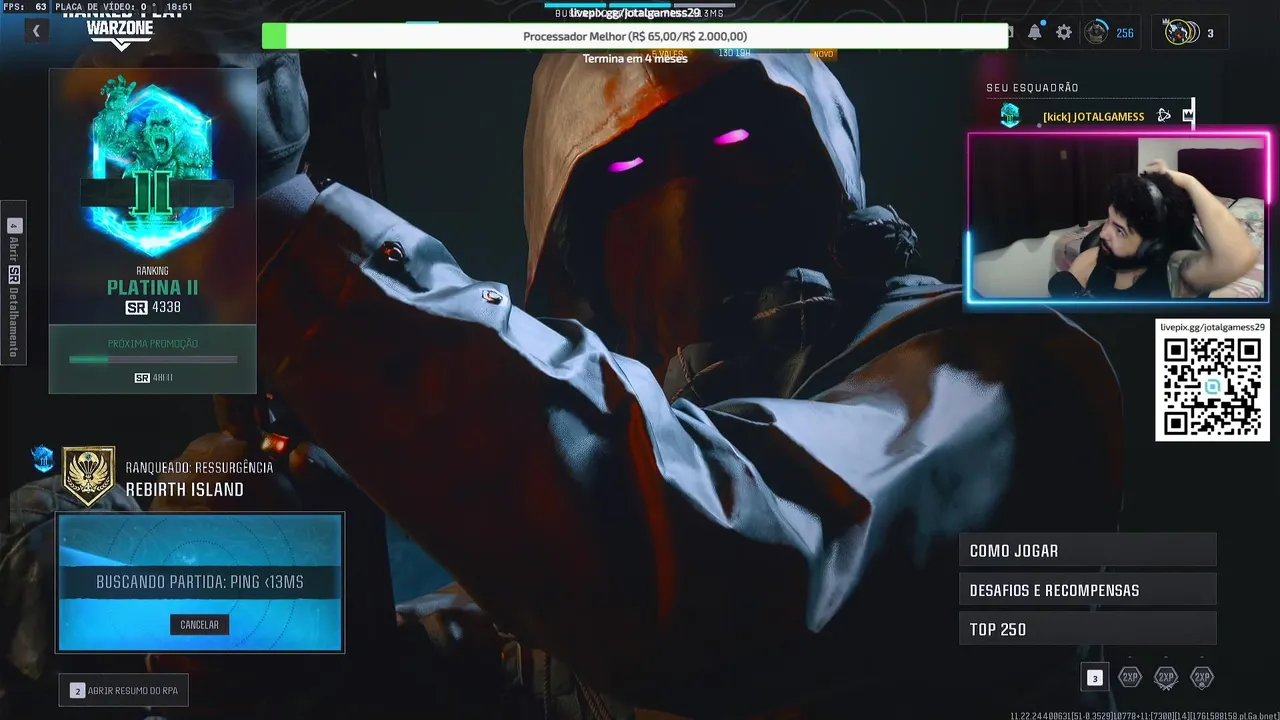1280x720 pixels.
Task: Open player level 256 profile
Action: [x=1110, y=33]
